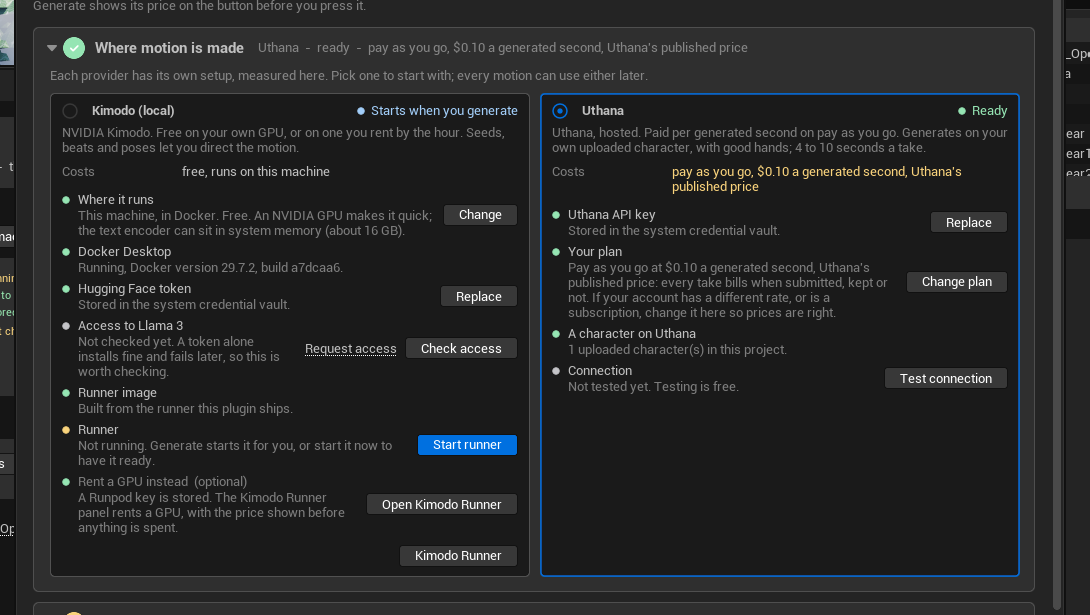Click the bottom Kimodo Runner button
This screenshot has width=1090, height=615.
458,555
